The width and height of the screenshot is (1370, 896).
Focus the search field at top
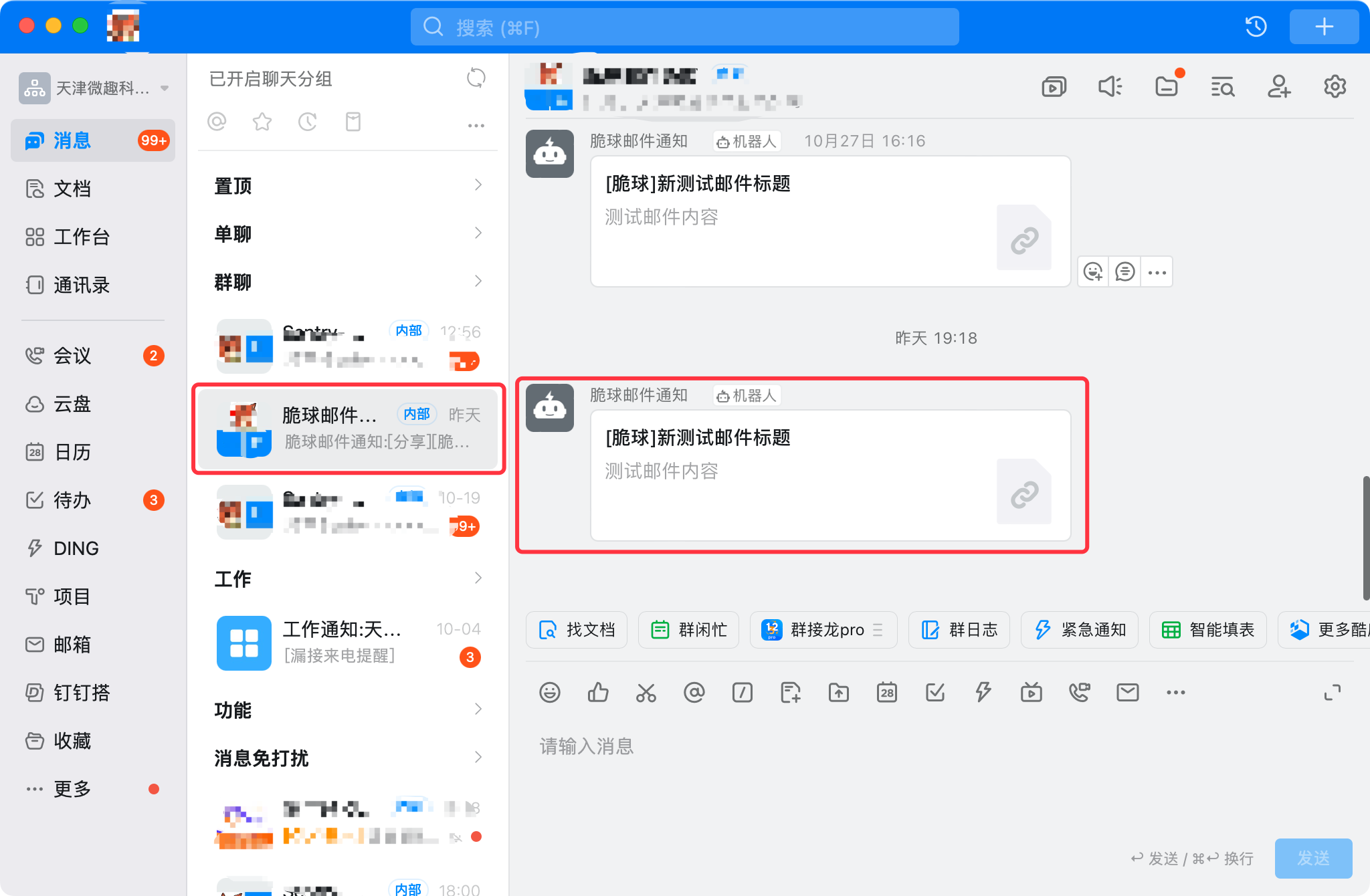684,27
